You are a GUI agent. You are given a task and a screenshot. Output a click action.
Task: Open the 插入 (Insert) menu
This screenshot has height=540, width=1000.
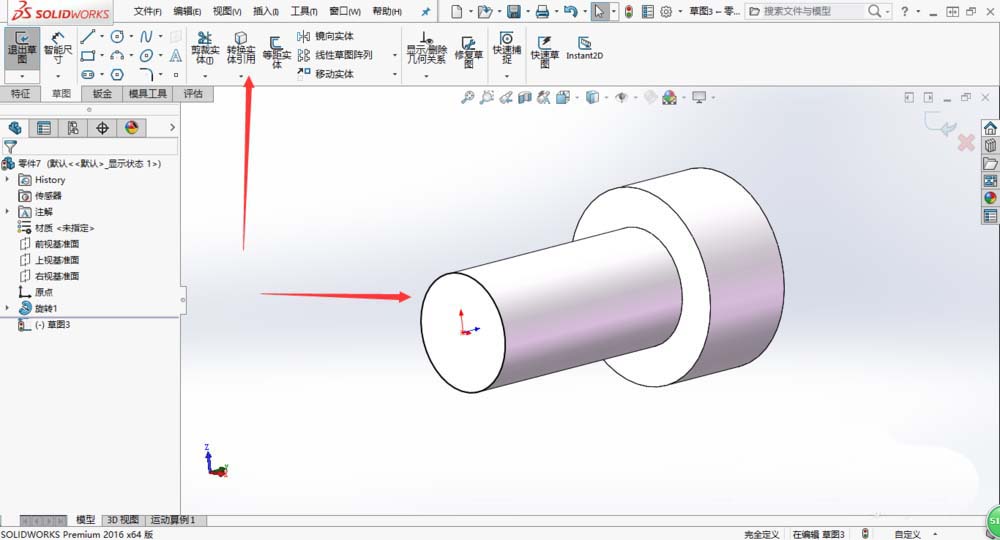pyautogui.click(x=266, y=12)
